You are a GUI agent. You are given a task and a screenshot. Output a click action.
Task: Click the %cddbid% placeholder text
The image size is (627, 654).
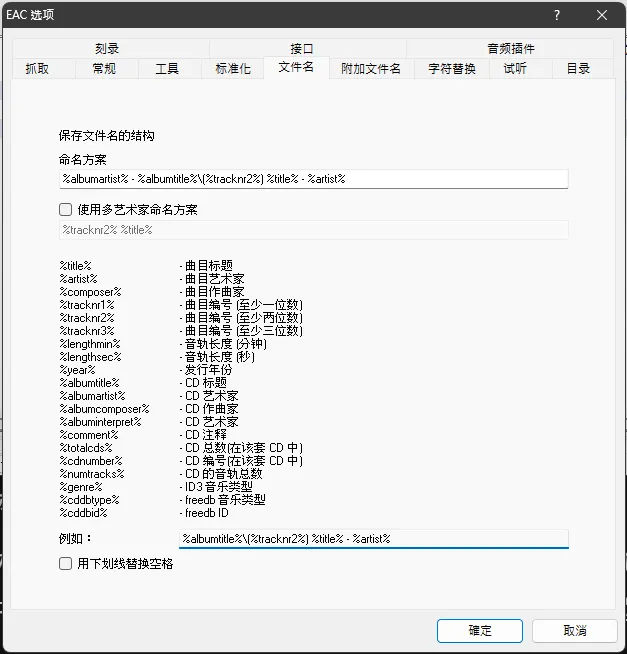coord(83,513)
